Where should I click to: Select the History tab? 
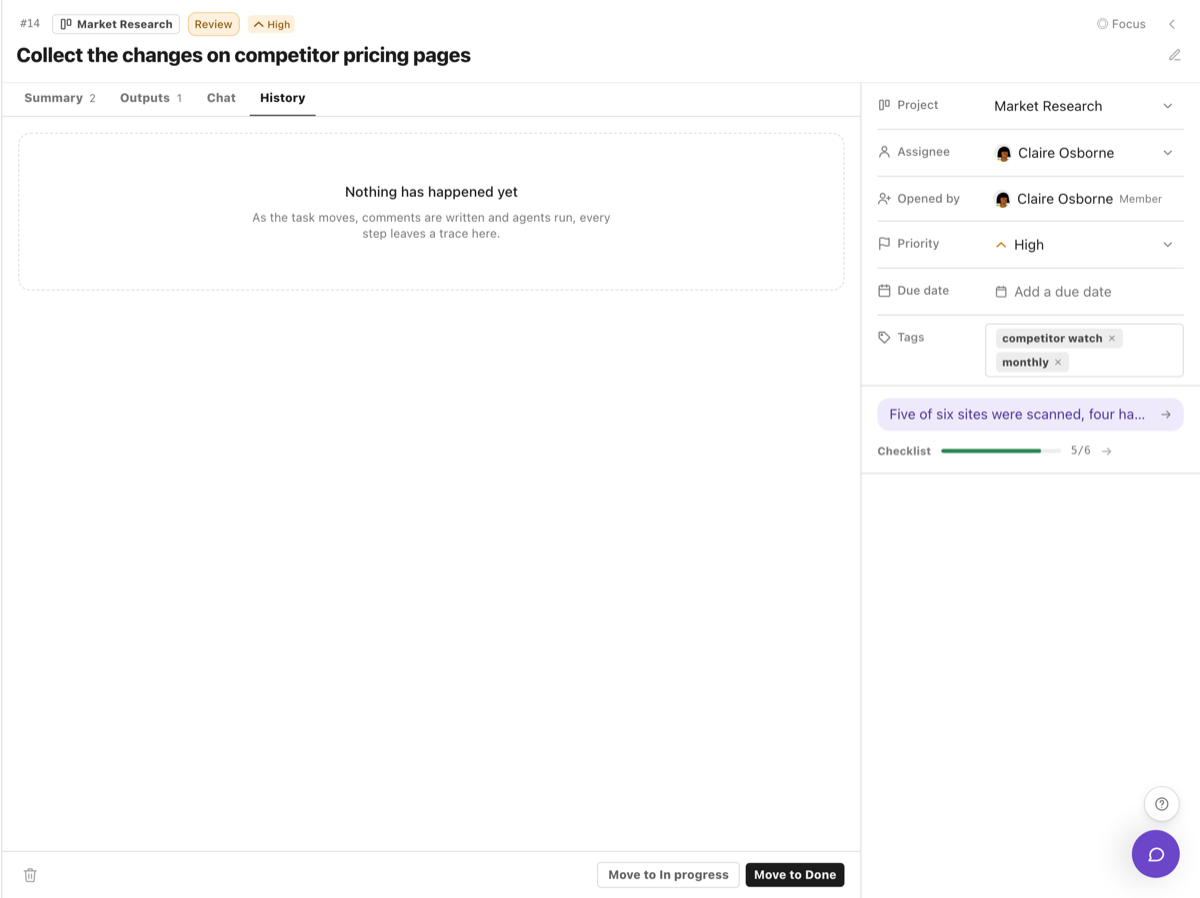point(283,98)
